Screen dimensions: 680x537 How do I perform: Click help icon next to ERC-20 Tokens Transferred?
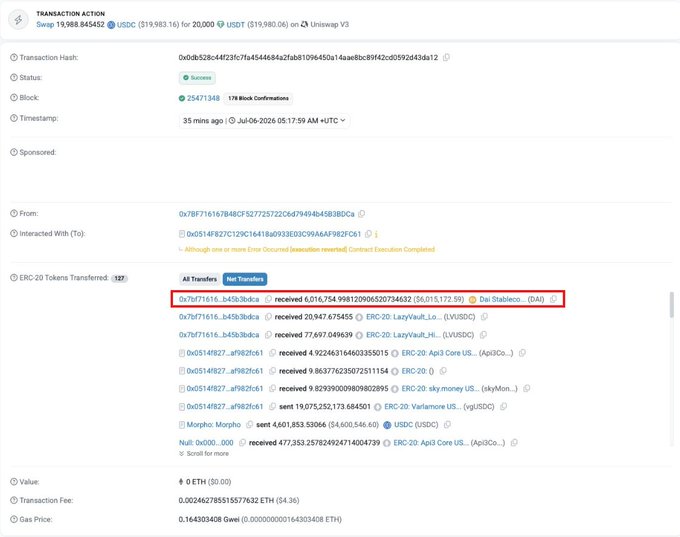14,278
